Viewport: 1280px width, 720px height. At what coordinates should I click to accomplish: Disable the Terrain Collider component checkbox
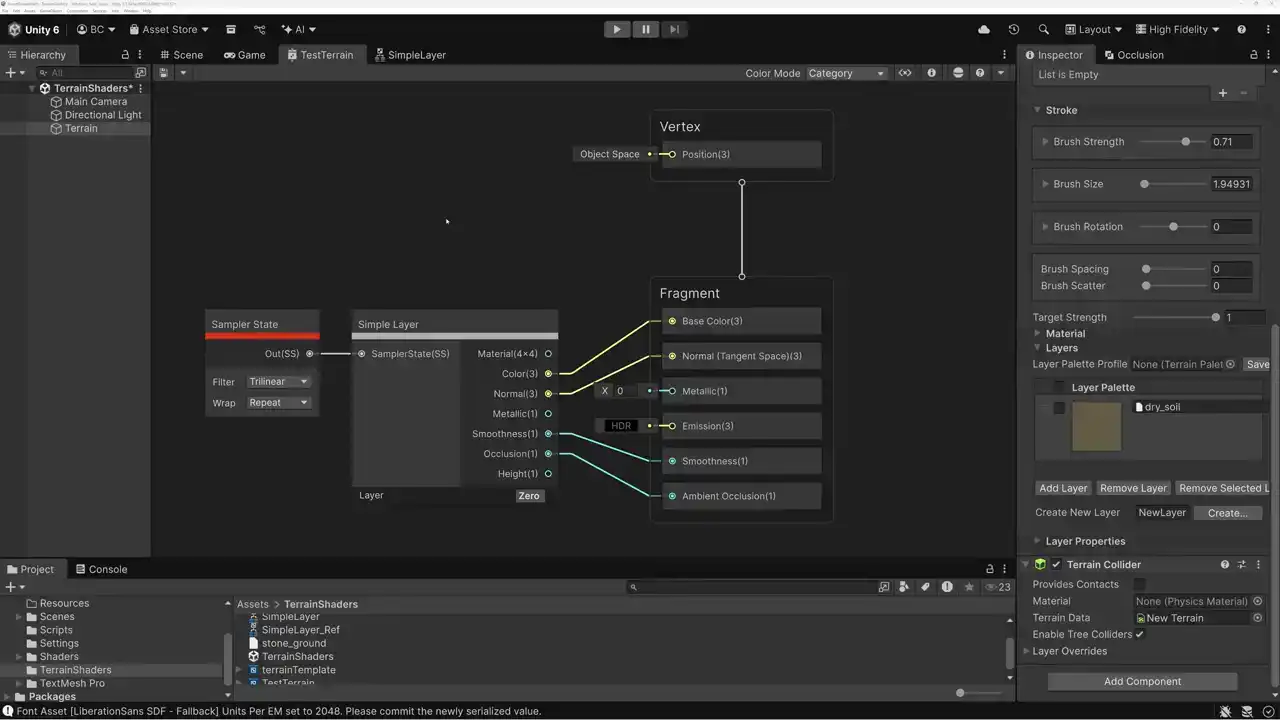(1056, 565)
